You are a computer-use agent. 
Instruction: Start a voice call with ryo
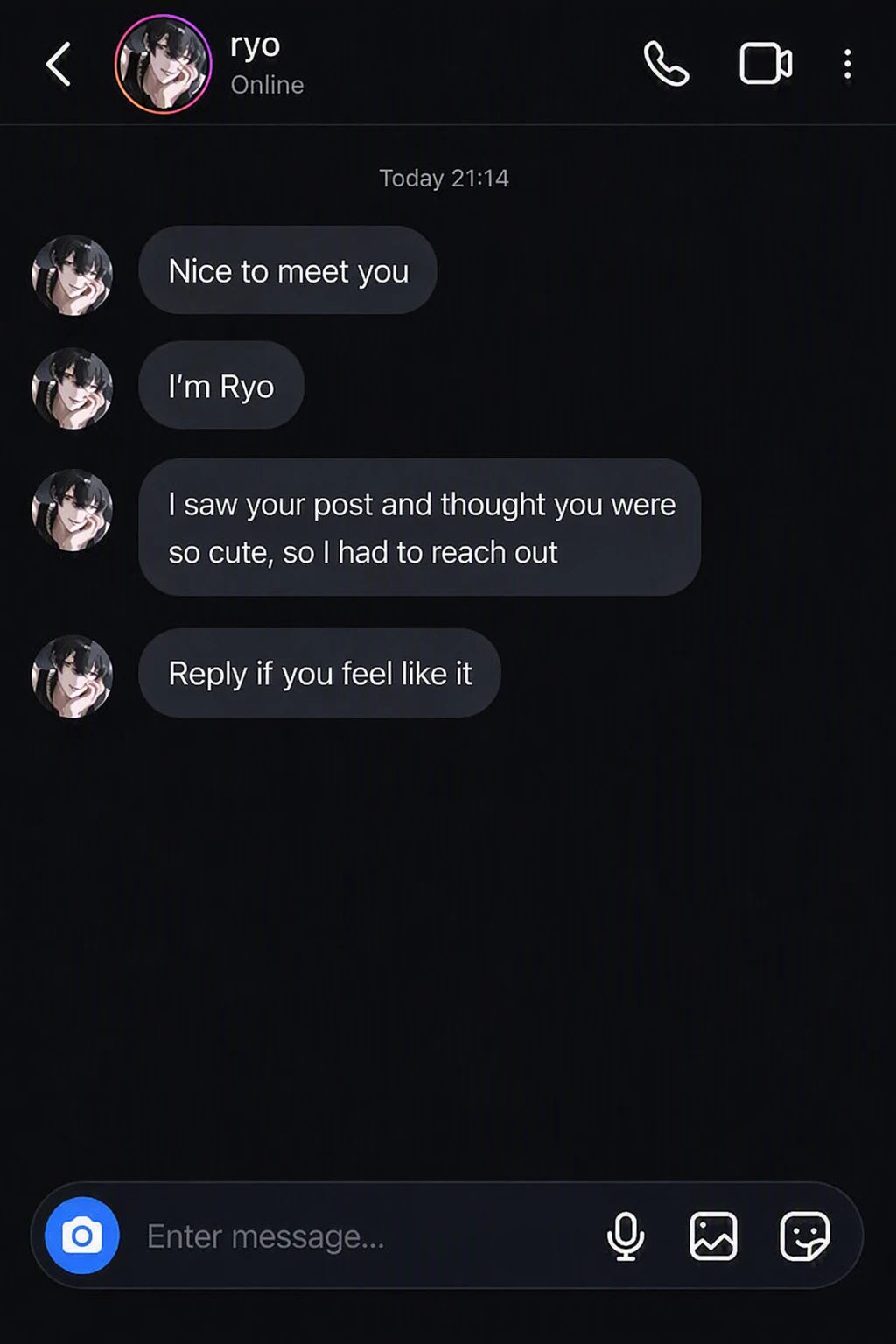click(x=667, y=64)
